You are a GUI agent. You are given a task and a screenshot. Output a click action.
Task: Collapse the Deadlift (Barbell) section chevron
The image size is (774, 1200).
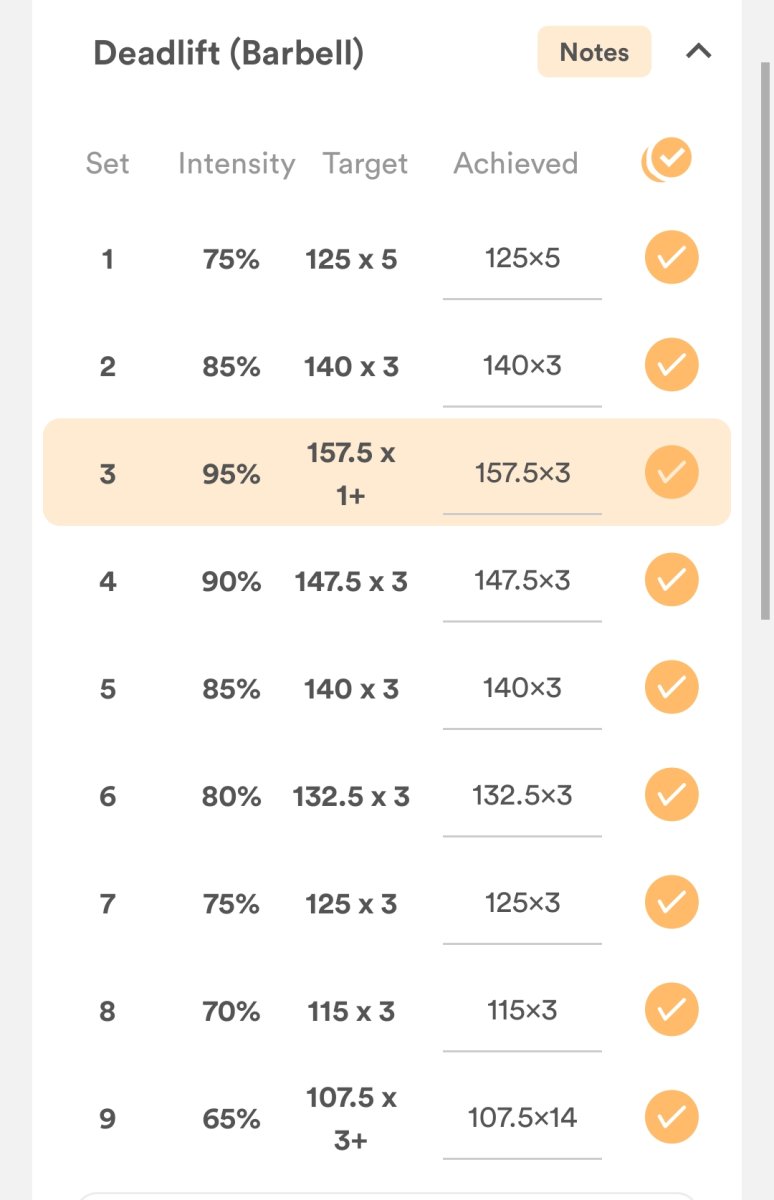pos(699,52)
